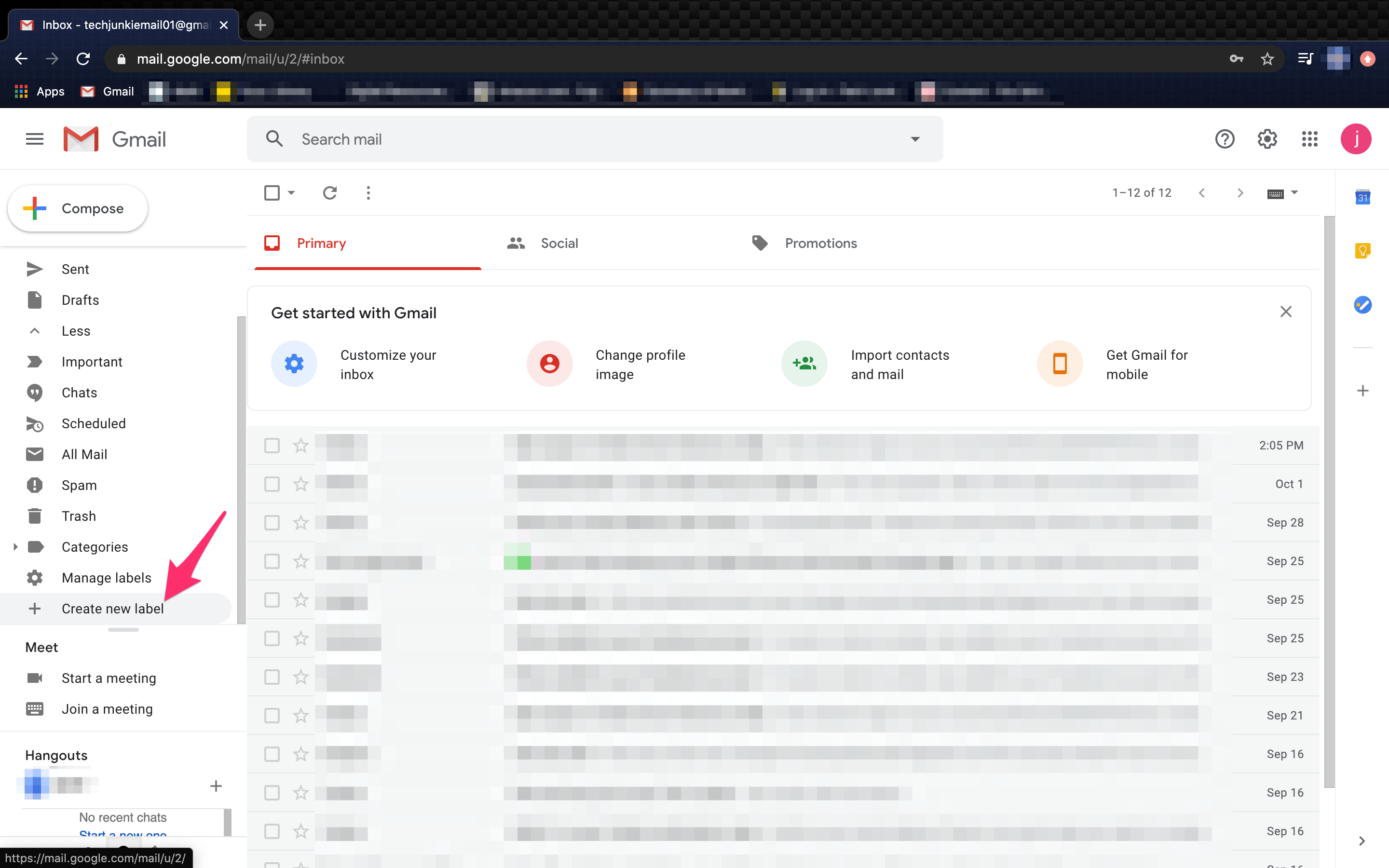Open a new browser tab
This screenshot has height=868, width=1389.
tap(260, 25)
